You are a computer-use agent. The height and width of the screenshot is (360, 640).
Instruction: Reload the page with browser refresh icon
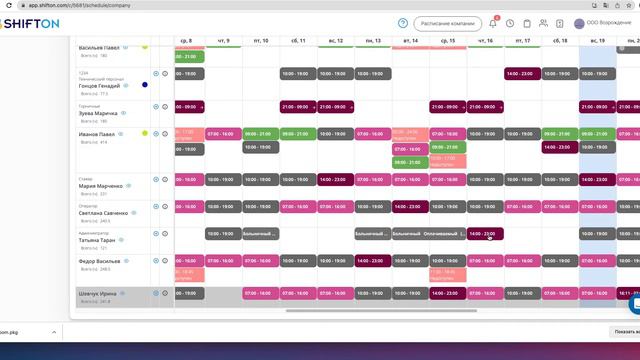click(9, 5)
